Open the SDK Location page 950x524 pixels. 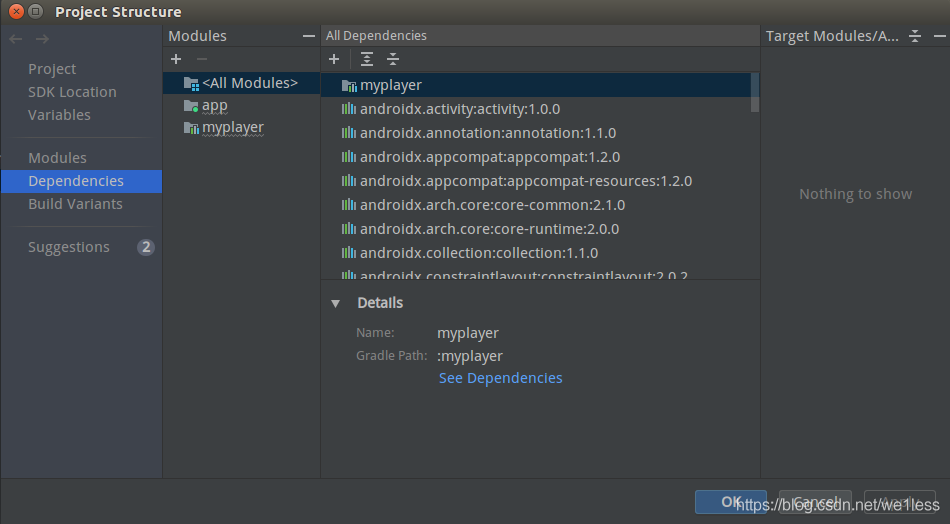72,92
